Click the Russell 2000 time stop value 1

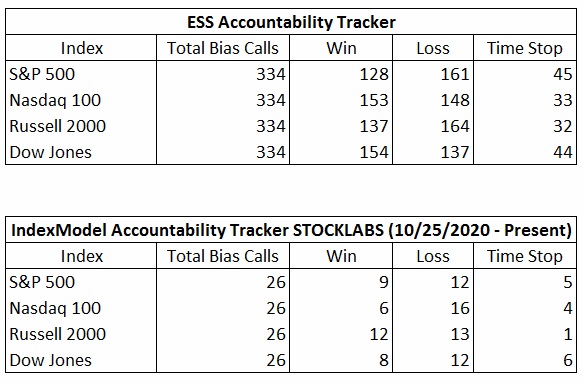click(568, 334)
